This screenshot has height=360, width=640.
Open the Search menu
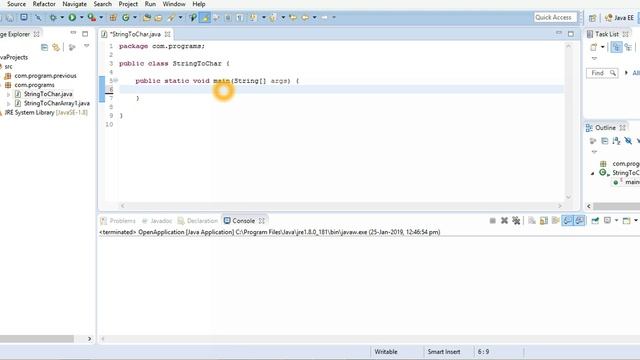102,4
